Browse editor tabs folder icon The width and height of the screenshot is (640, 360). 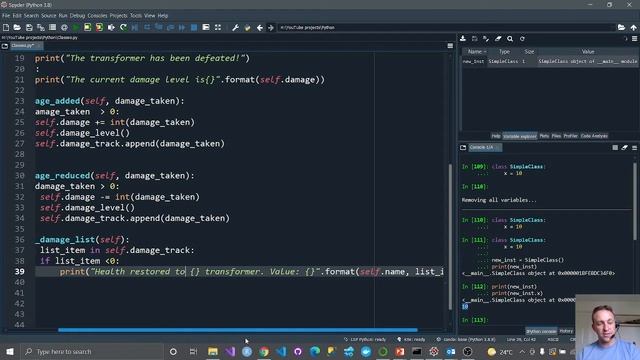(x=5, y=46)
